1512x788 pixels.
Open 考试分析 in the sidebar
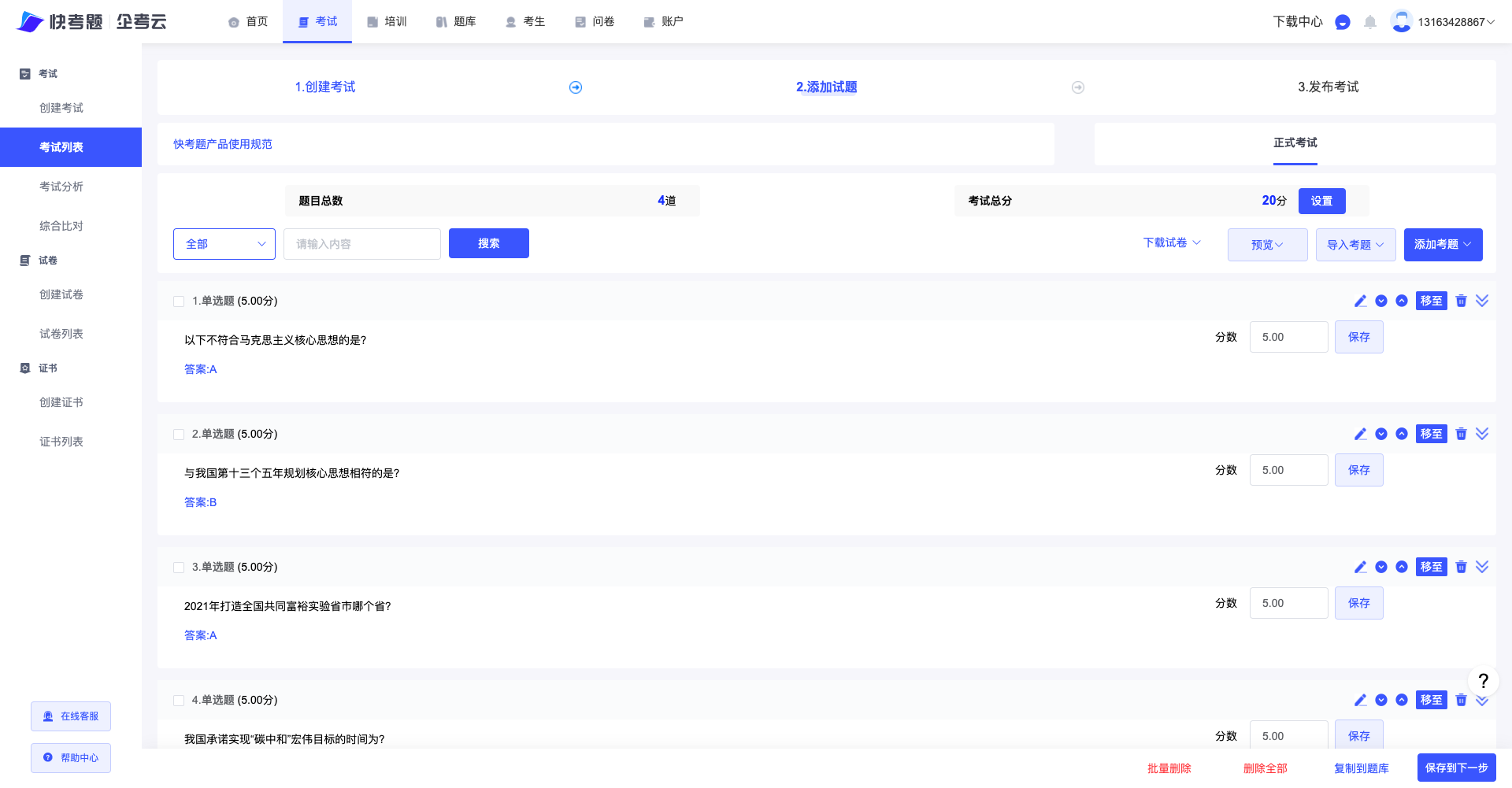(x=61, y=187)
